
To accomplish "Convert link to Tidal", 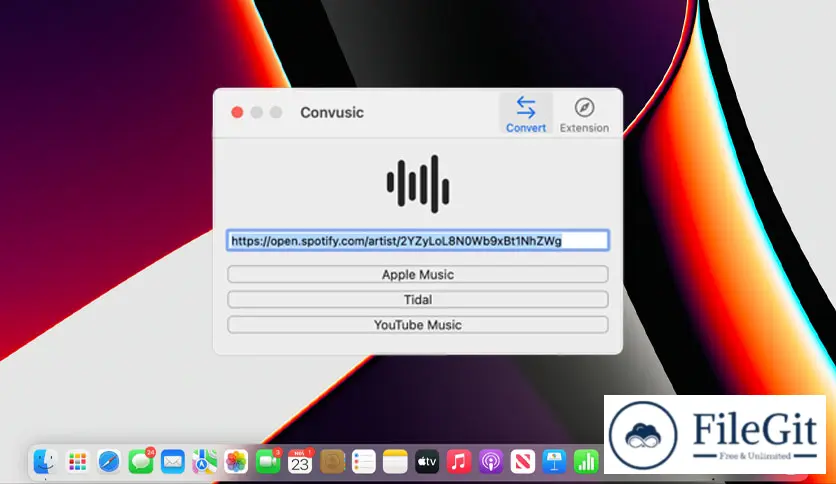I will click(417, 300).
